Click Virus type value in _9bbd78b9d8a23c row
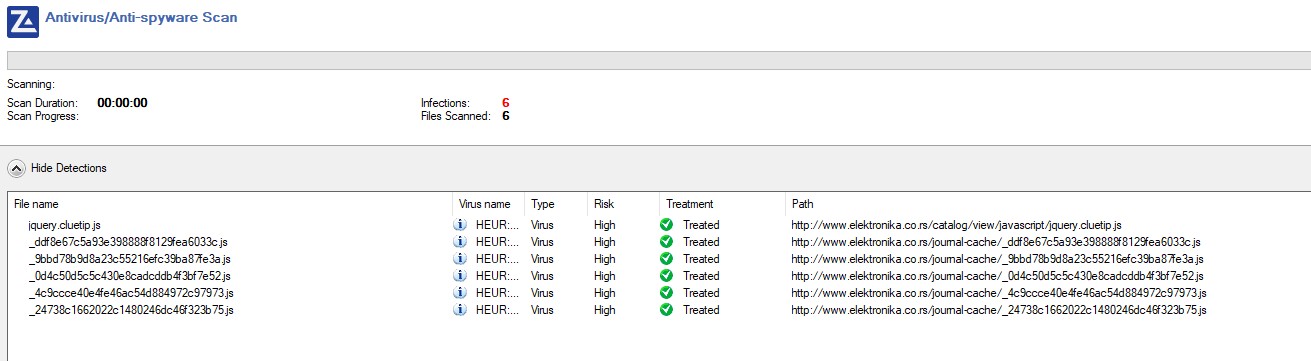Screen dimensions: 1311x361 [x=541, y=259]
